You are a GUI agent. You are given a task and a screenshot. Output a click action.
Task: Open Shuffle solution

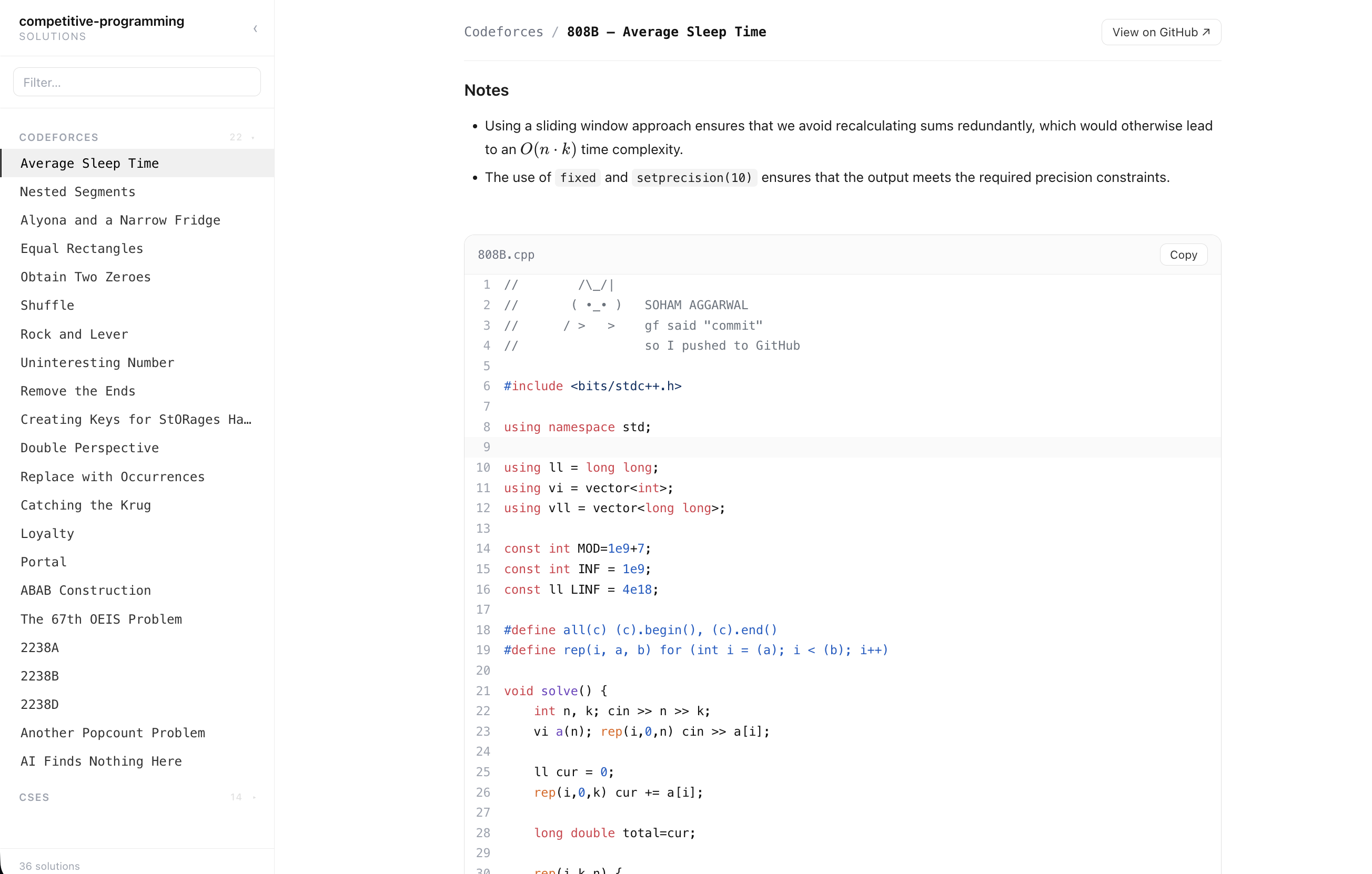click(x=137, y=305)
